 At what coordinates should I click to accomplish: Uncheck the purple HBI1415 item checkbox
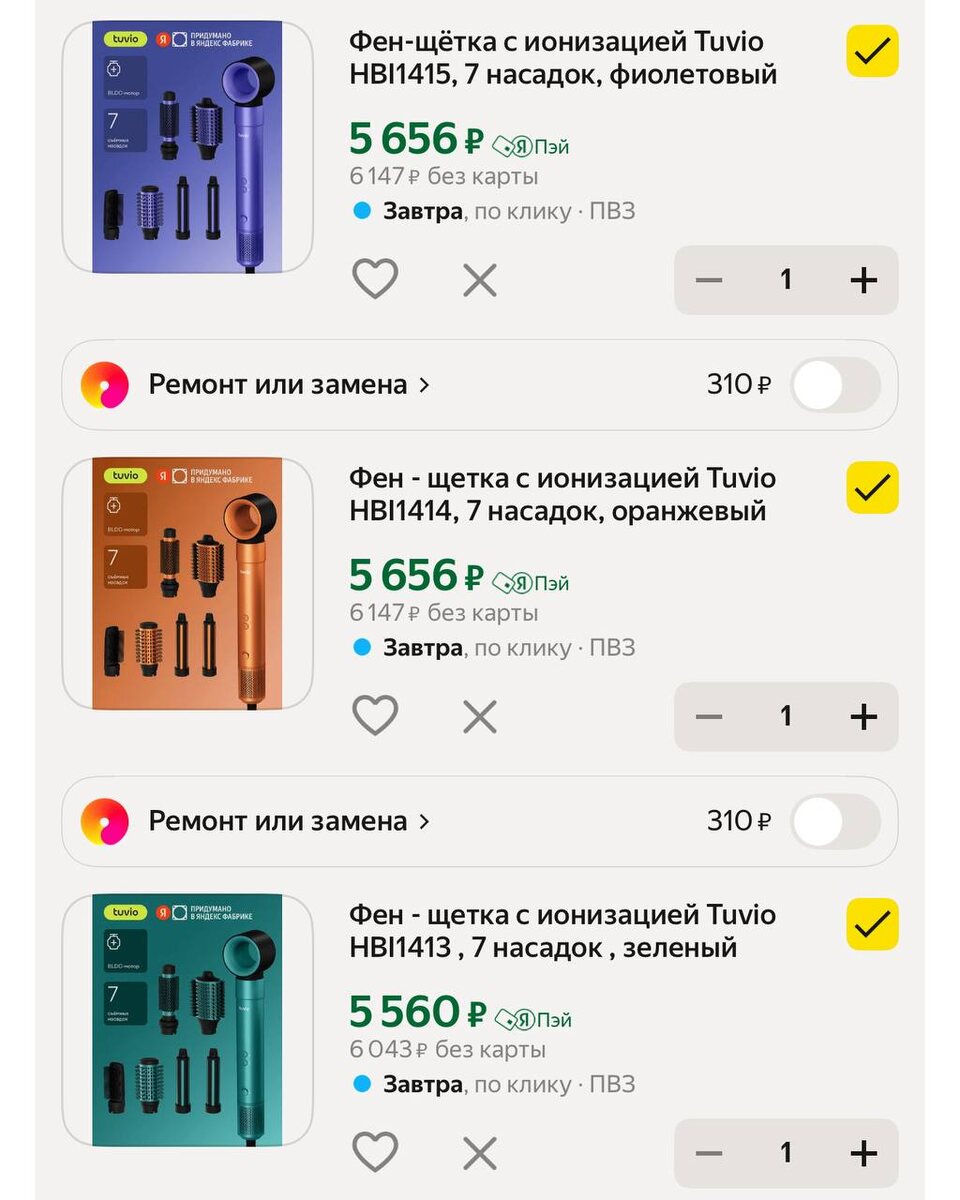(x=872, y=51)
